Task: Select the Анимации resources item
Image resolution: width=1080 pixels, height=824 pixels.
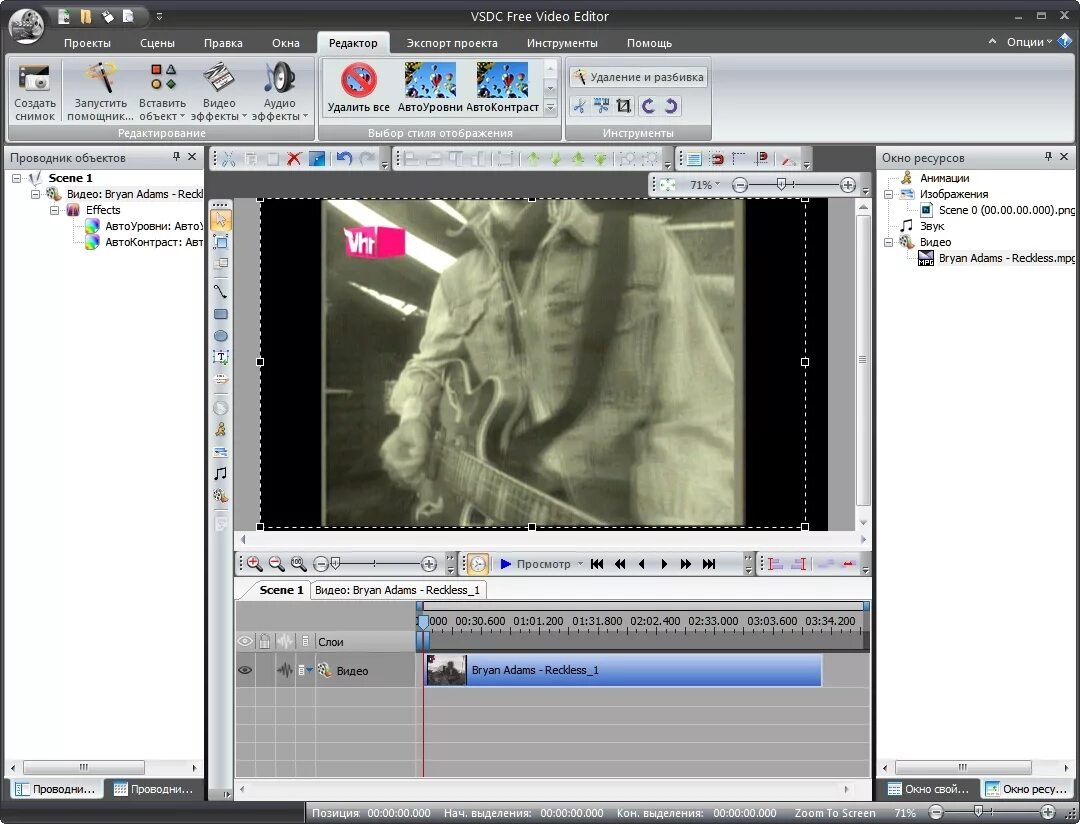Action: [944, 178]
